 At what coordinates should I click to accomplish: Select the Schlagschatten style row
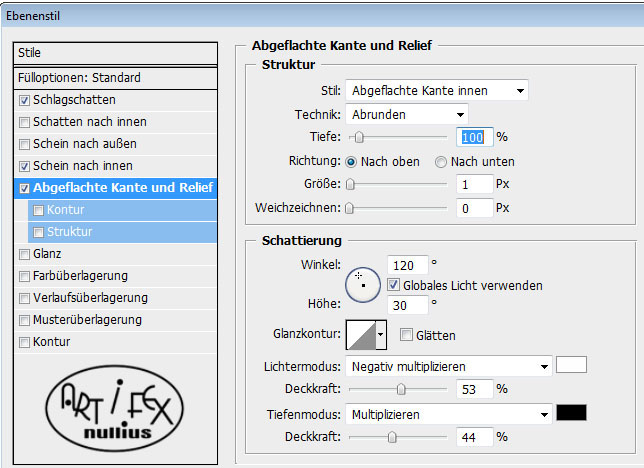115,100
